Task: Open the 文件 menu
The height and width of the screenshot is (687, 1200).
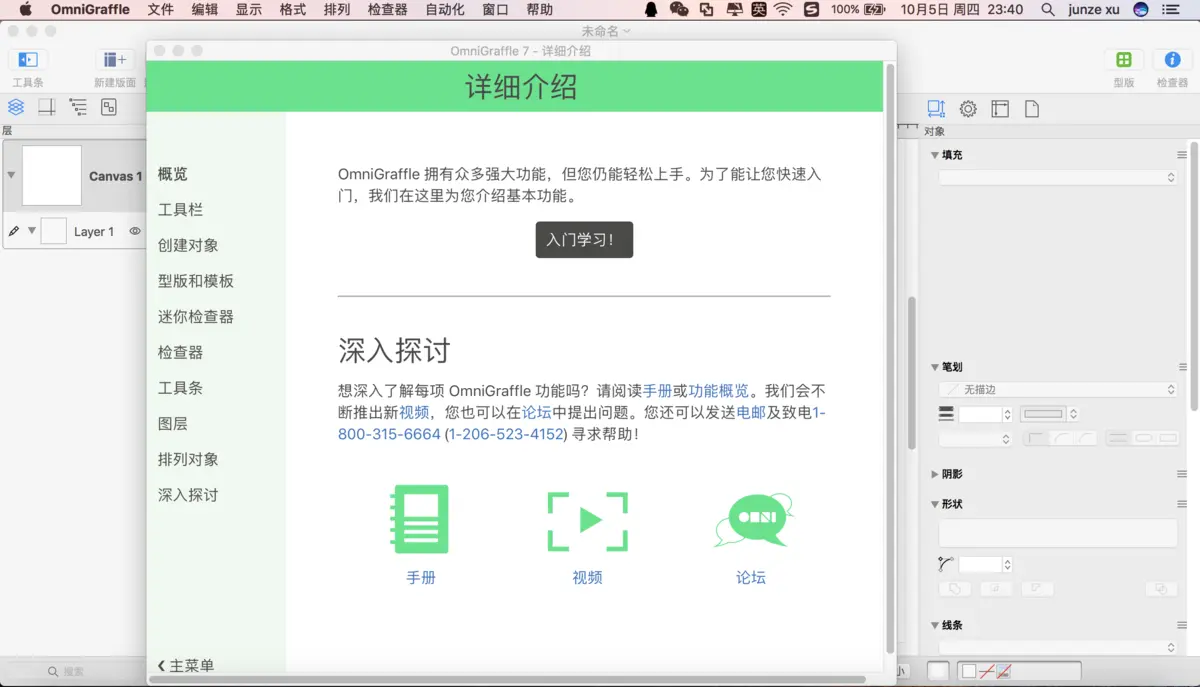Action: tap(160, 10)
